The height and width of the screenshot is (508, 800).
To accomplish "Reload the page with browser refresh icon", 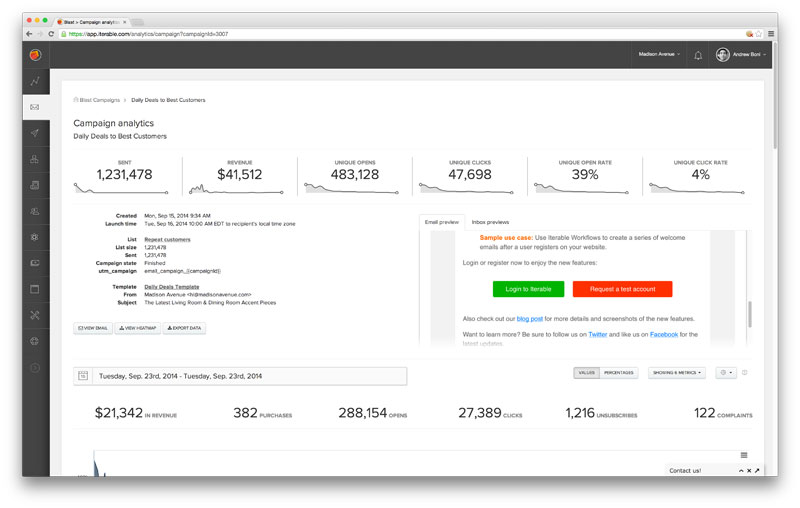I will 51,33.
